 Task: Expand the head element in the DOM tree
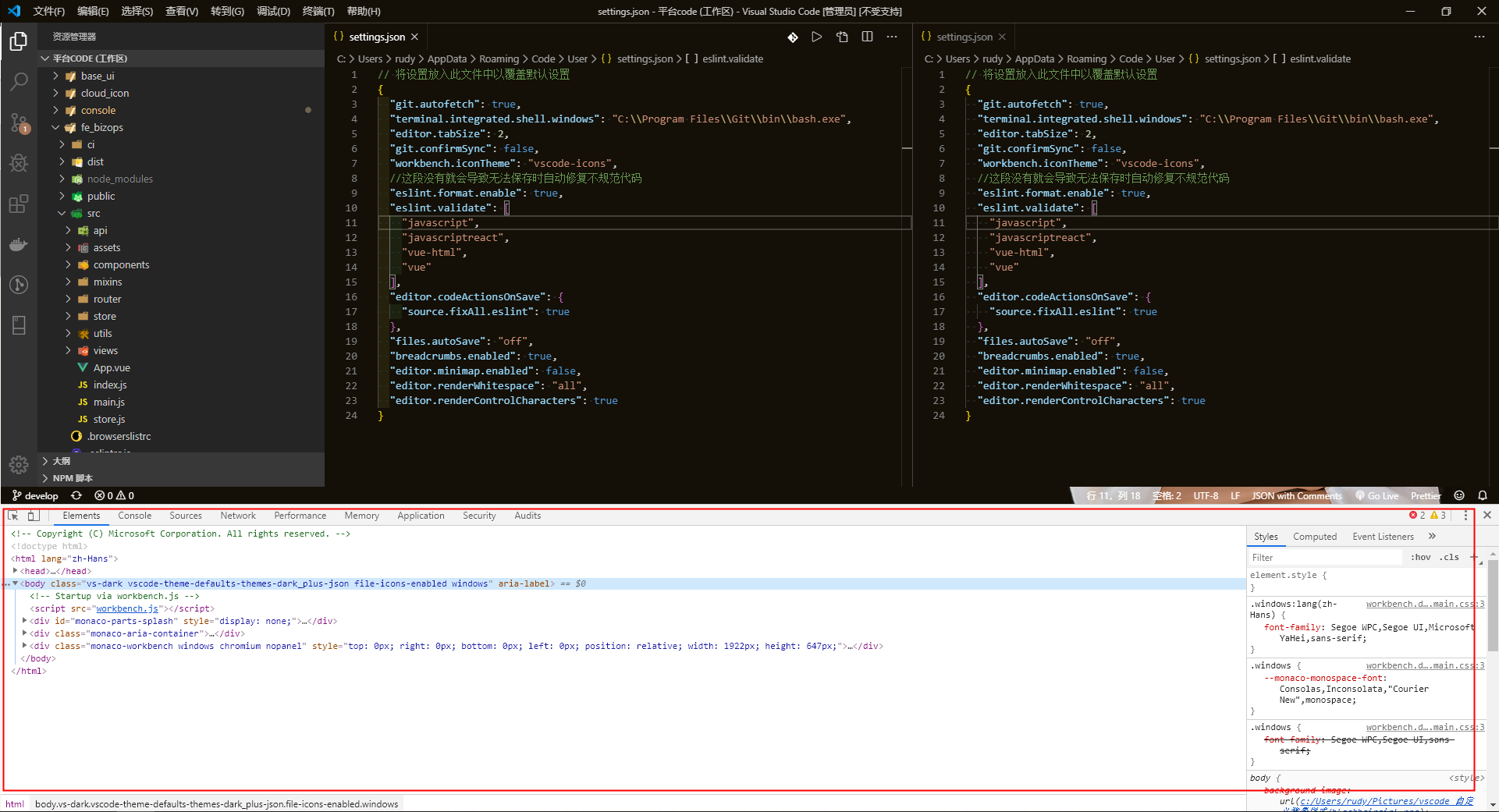pyautogui.click(x=15, y=571)
